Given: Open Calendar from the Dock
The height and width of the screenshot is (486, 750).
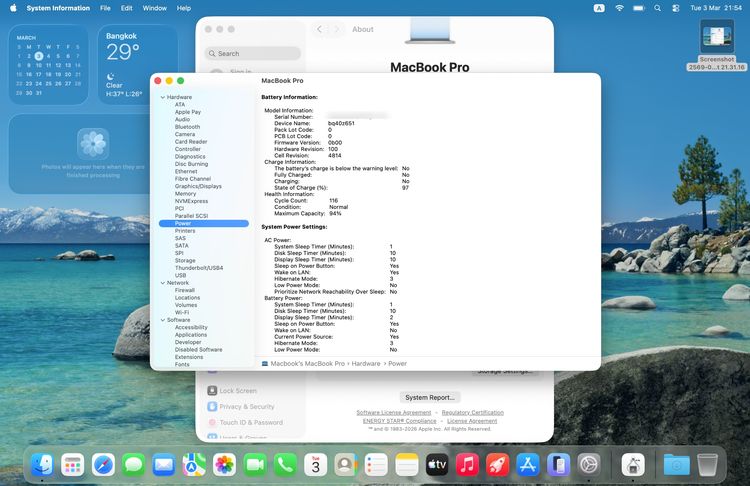Looking at the screenshot, I should [316, 464].
